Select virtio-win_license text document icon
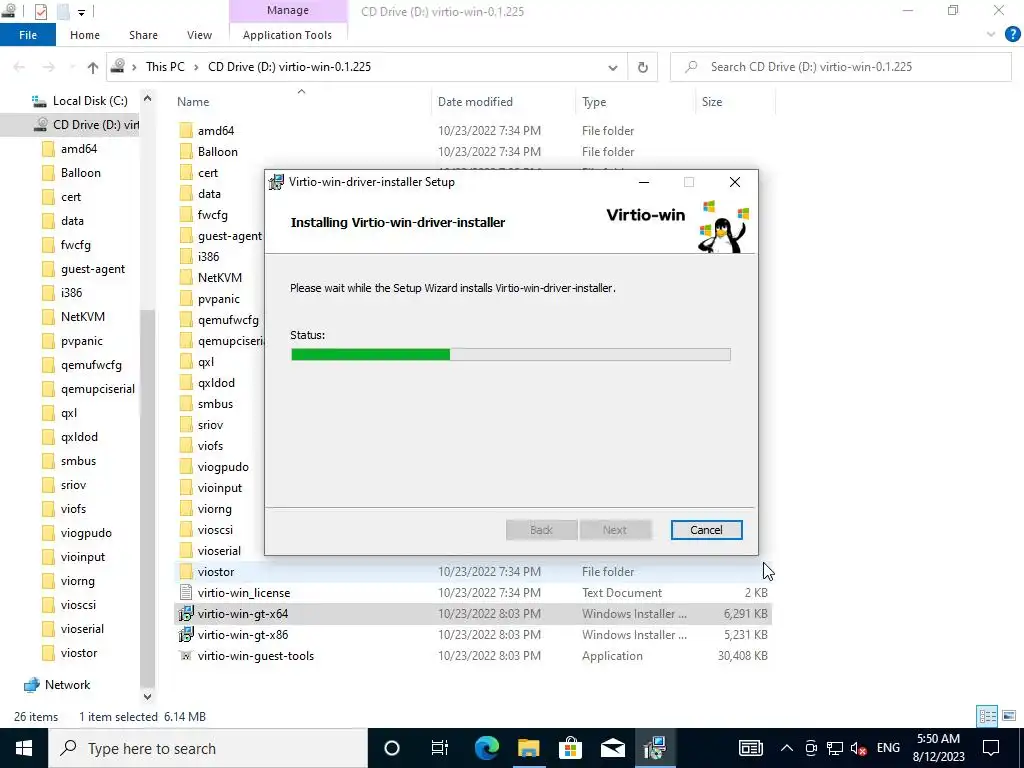The height and width of the screenshot is (768, 1024). (186, 592)
